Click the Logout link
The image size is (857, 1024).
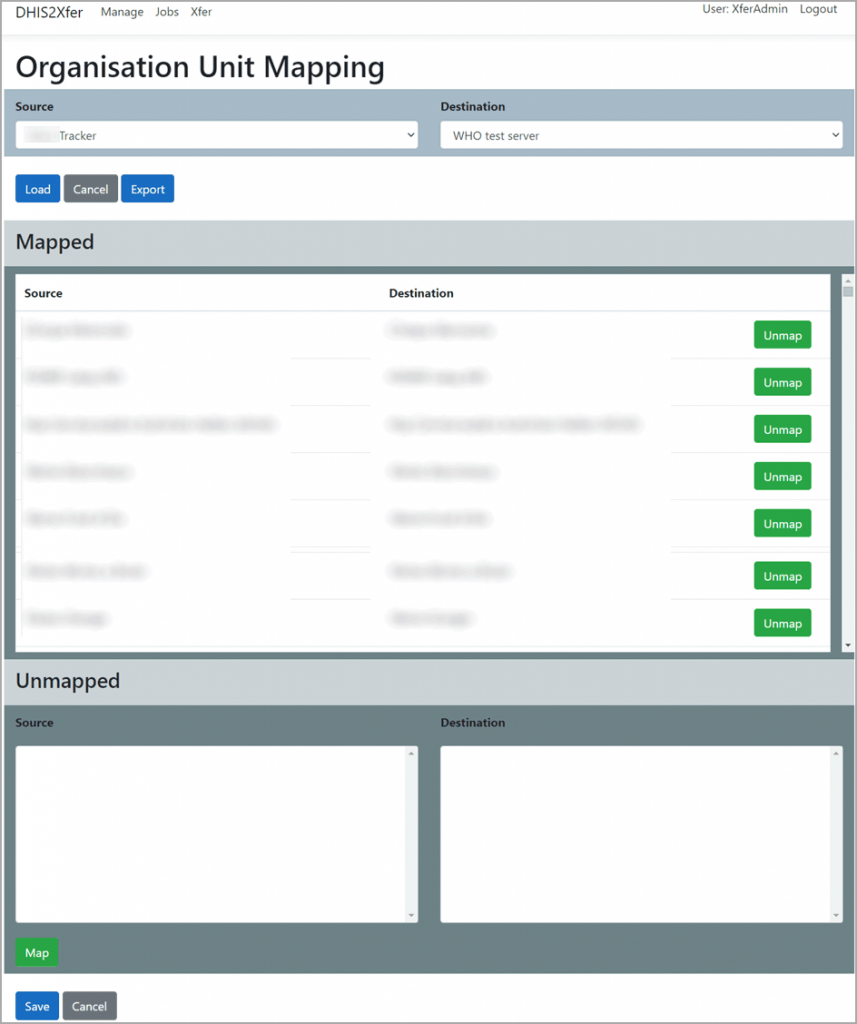point(818,9)
